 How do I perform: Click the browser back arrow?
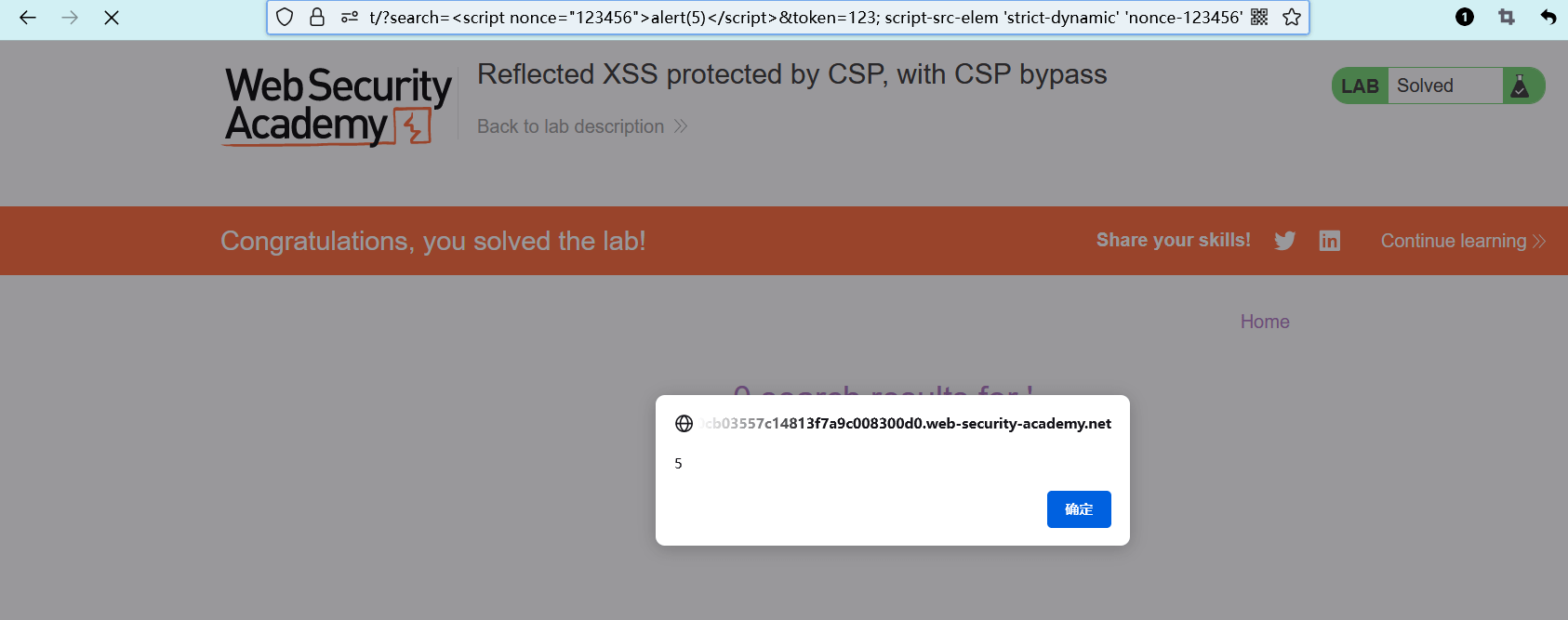coord(28,18)
